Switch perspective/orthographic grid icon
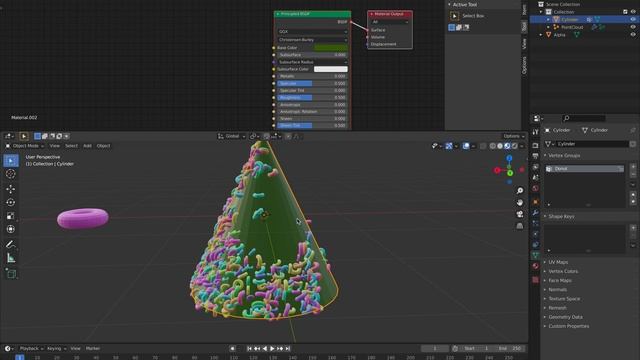The height and width of the screenshot is (360, 640). (520, 226)
